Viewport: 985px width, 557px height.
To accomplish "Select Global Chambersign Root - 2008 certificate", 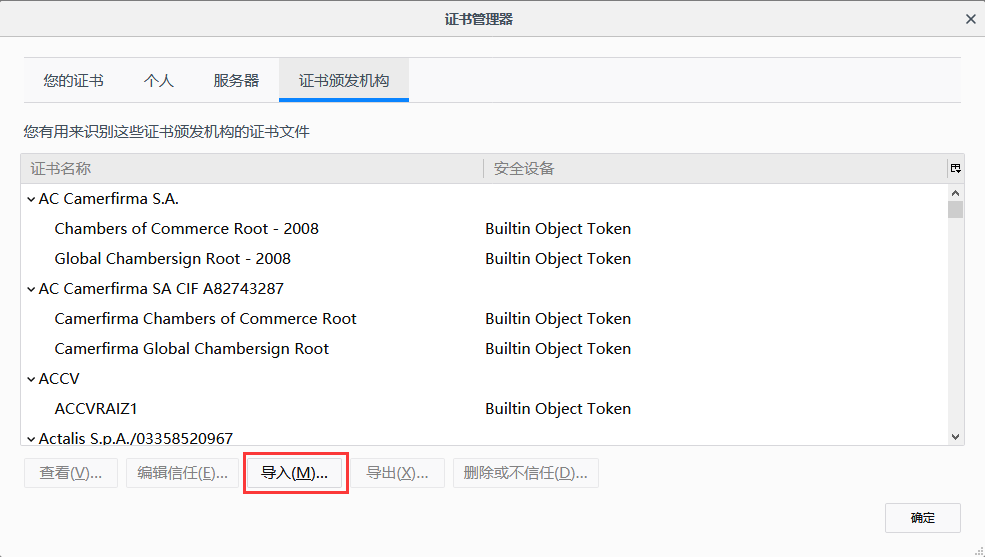I will [172, 259].
